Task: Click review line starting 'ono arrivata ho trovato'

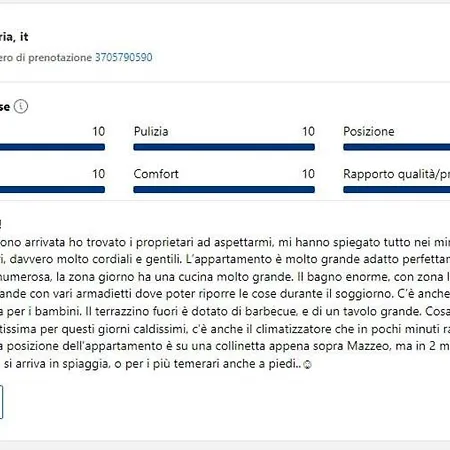Action: point(225,242)
